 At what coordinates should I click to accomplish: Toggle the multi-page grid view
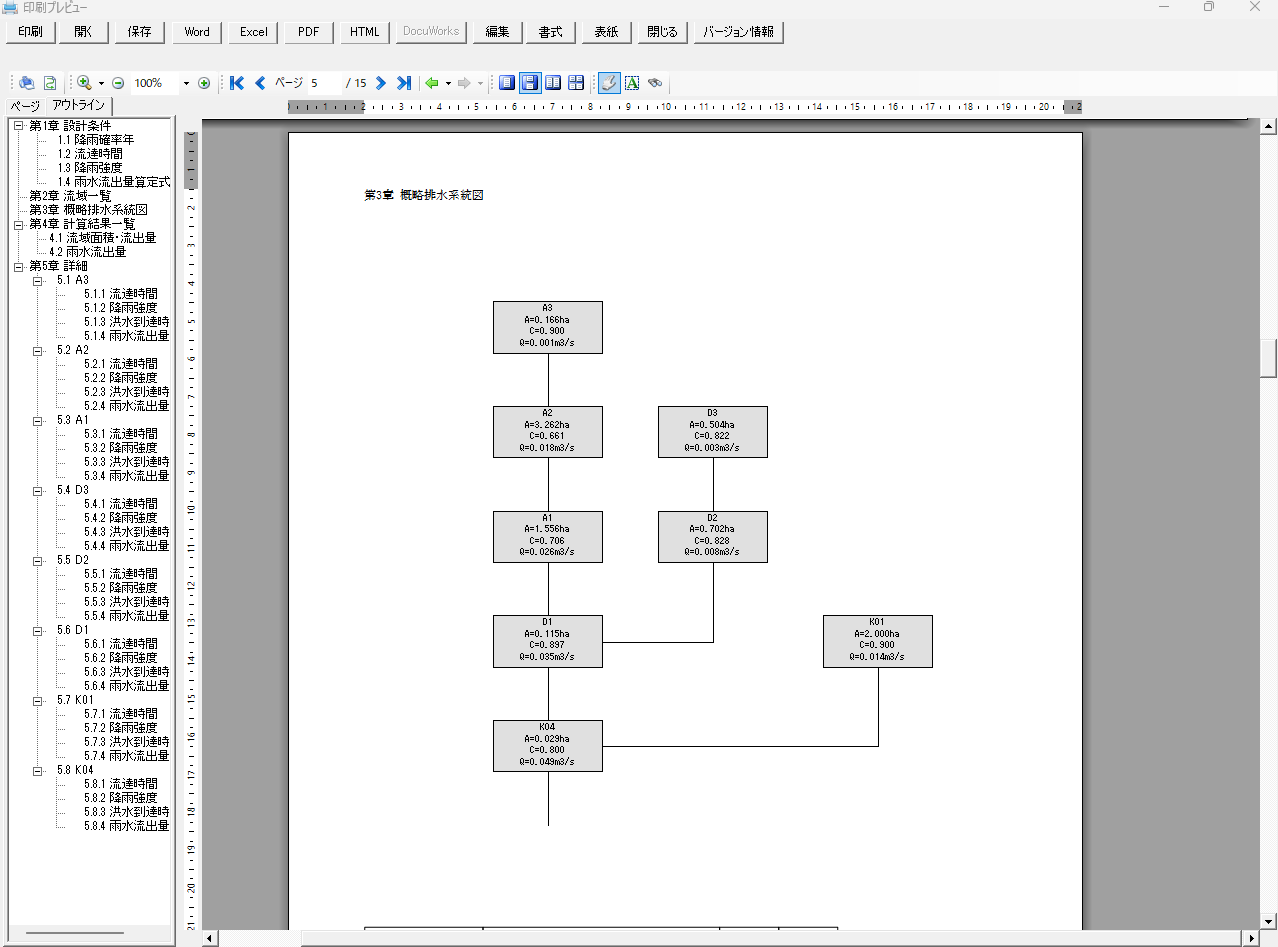click(x=576, y=83)
